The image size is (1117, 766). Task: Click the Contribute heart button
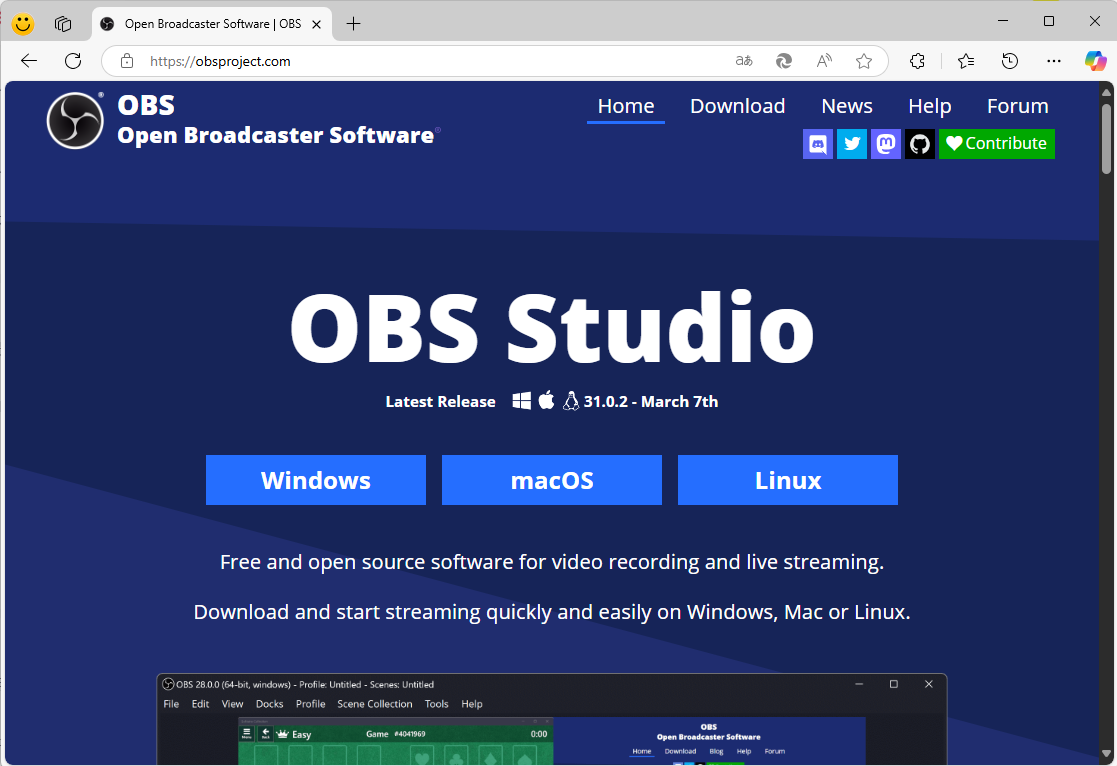pyautogui.click(x=997, y=144)
